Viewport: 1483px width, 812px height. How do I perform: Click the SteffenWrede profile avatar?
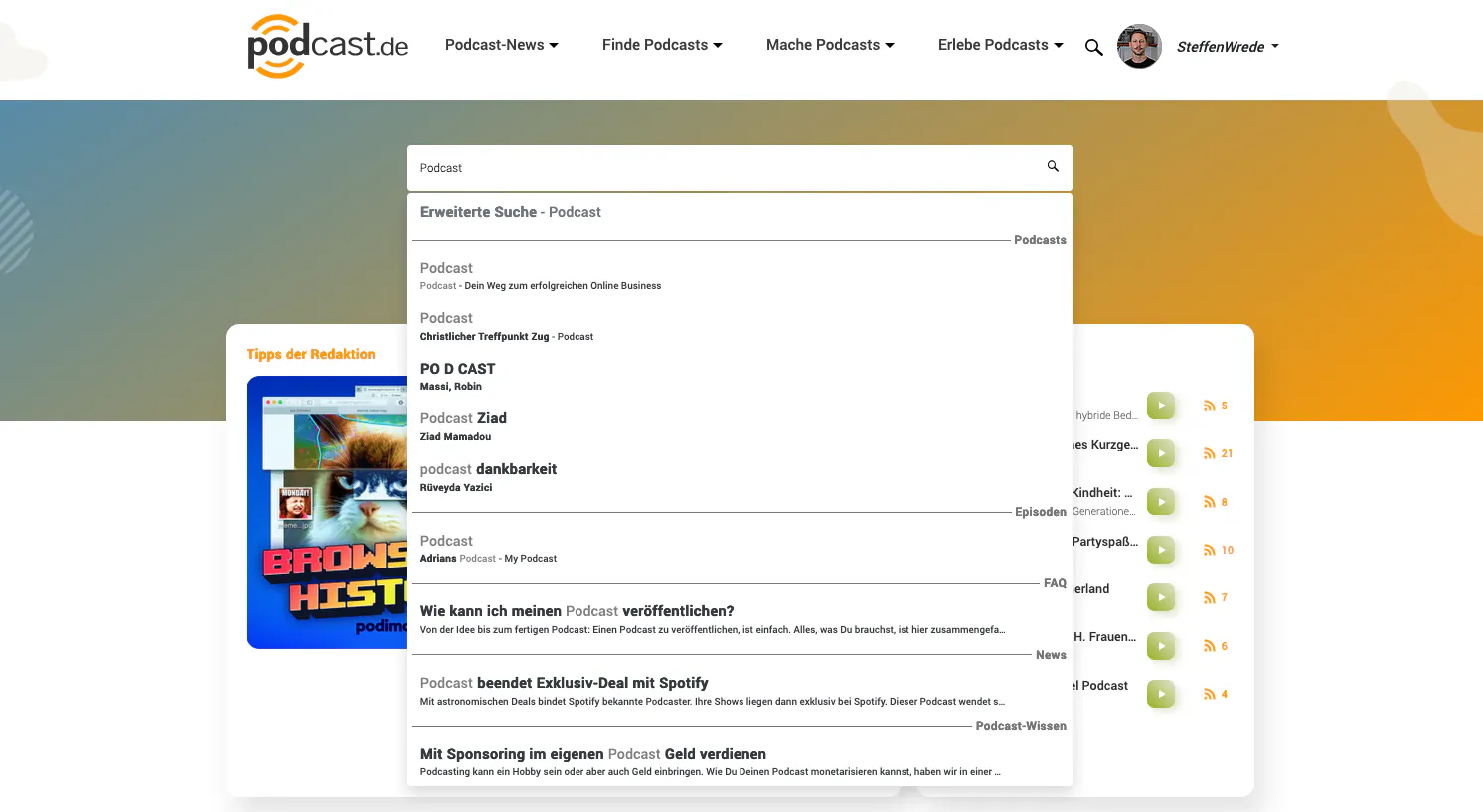point(1139,46)
